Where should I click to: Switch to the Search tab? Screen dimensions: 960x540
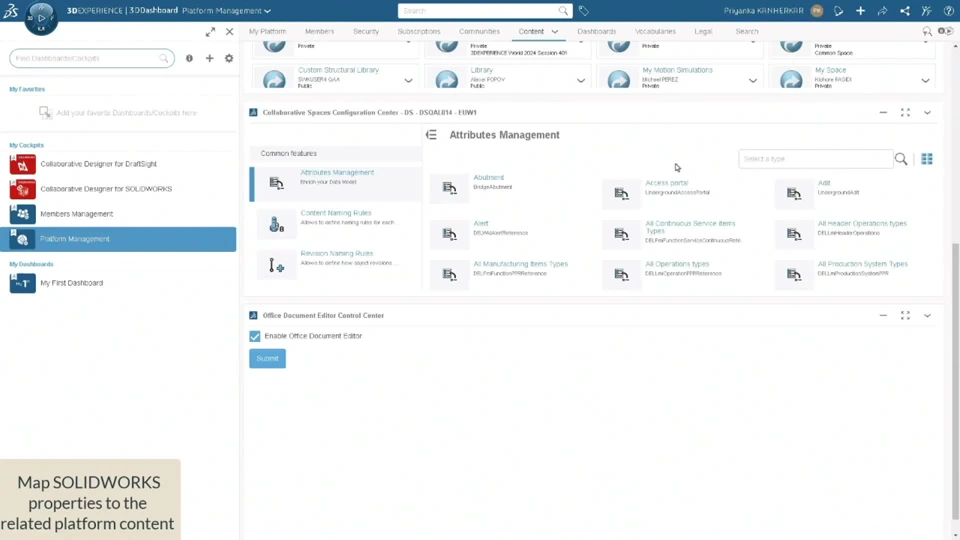coord(747,31)
